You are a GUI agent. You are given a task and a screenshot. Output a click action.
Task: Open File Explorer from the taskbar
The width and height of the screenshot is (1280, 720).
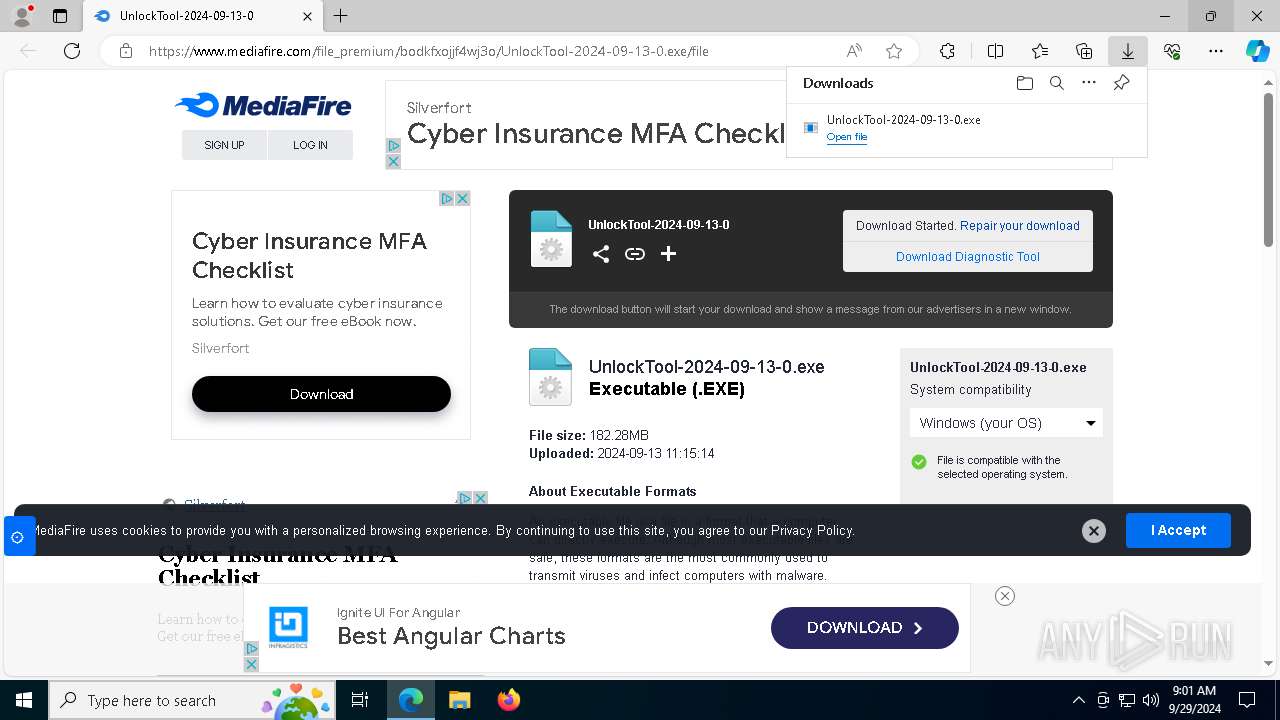(x=459, y=700)
